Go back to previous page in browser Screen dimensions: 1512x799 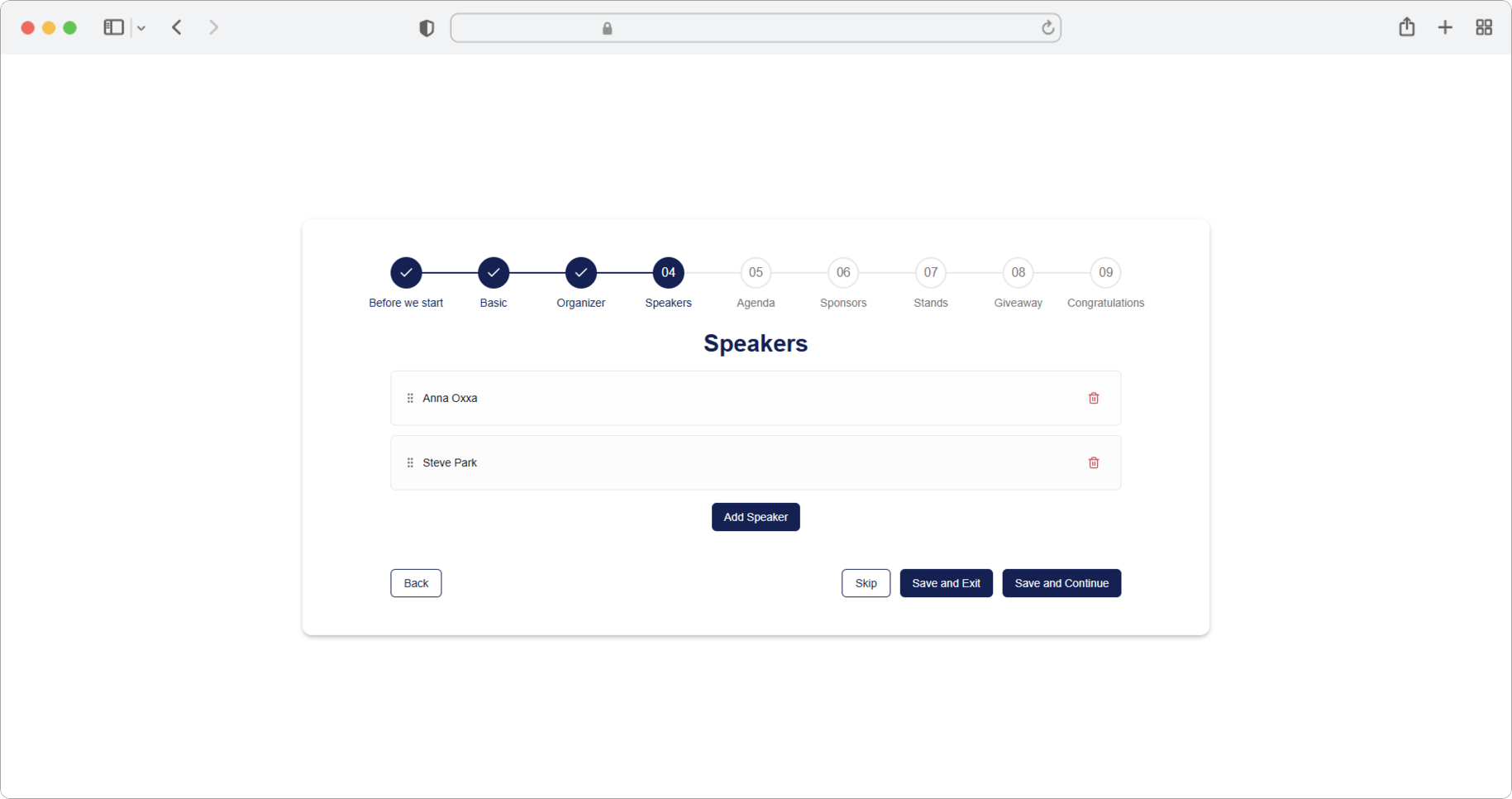177,27
